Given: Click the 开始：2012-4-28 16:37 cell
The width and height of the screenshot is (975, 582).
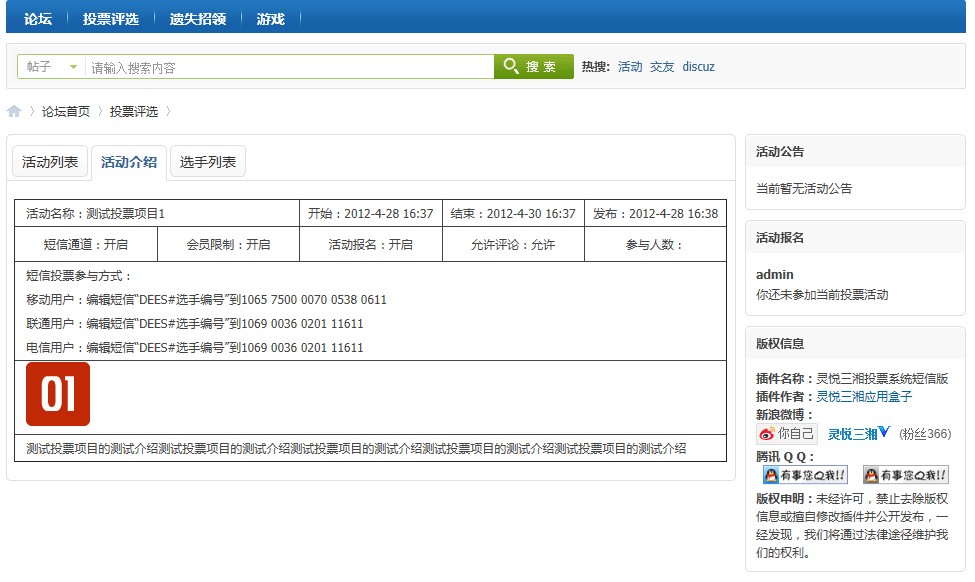Looking at the screenshot, I should click(371, 213).
